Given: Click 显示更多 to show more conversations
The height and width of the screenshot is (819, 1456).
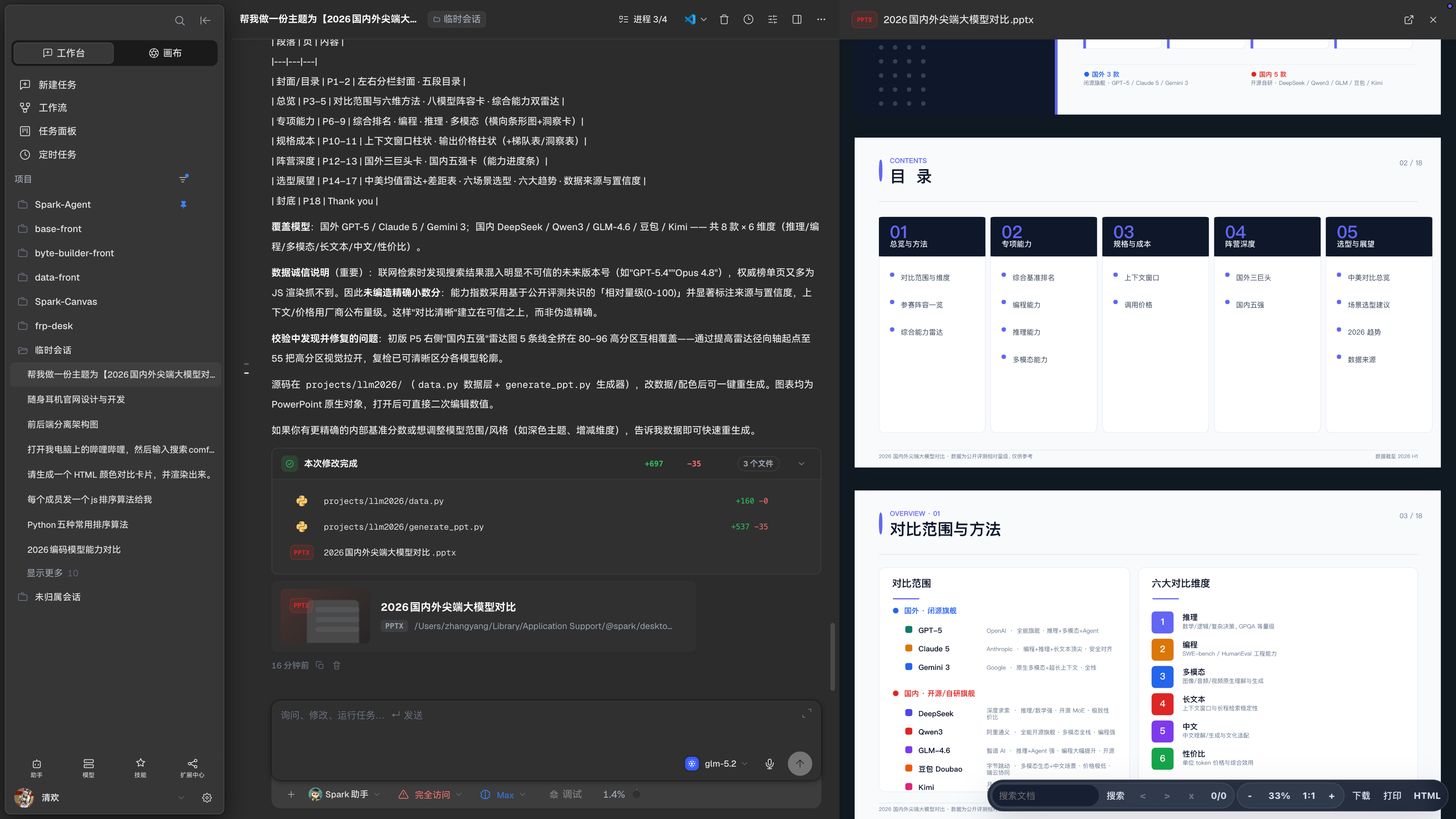Looking at the screenshot, I should (x=52, y=573).
